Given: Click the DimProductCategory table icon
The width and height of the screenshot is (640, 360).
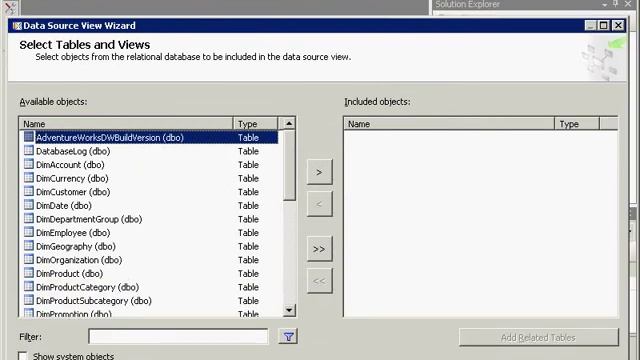Looking at the screenshot, I should coord(29,287).
